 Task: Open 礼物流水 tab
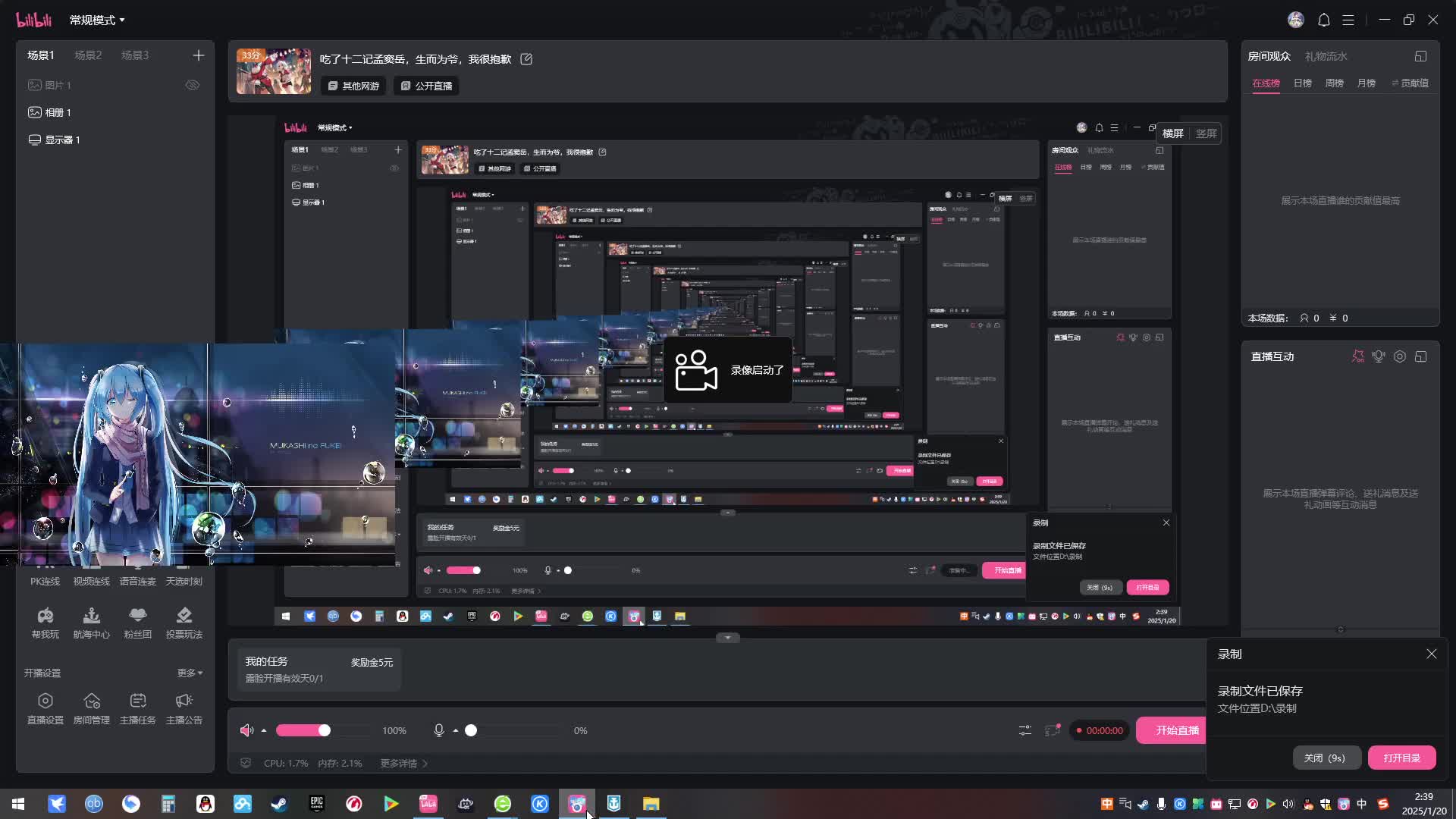1326,56
